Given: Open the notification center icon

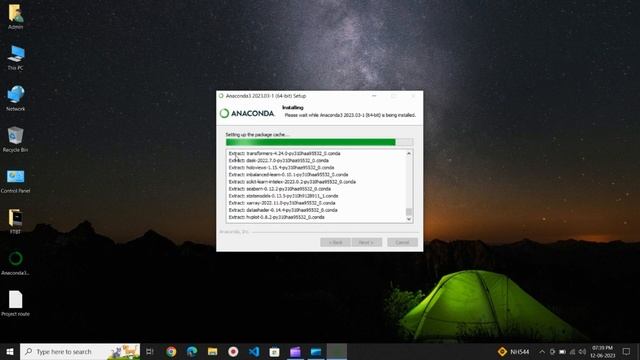Looking at the screenshot, I should tap(627, 351).
